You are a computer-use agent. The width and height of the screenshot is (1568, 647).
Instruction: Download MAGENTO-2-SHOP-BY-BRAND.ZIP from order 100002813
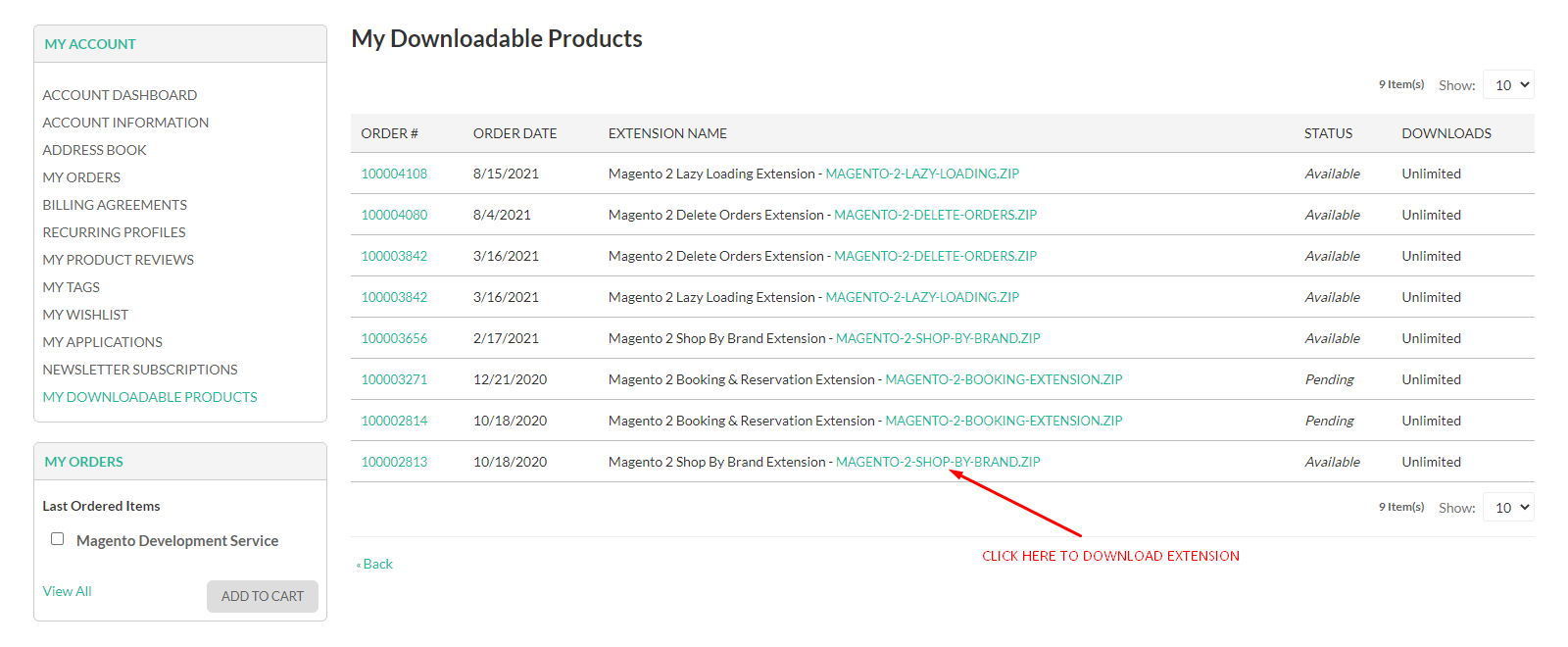pos(938,462)
